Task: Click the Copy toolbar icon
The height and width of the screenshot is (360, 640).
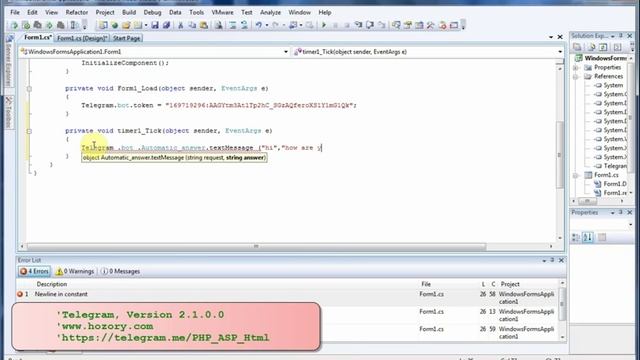Action: point(192,25)
